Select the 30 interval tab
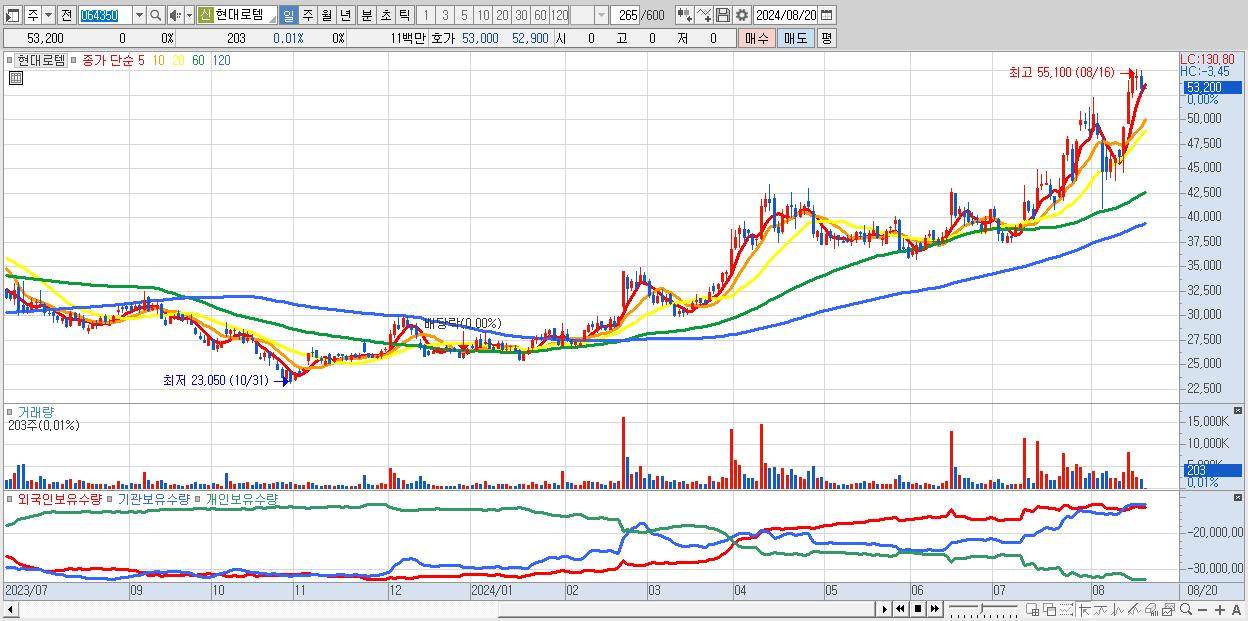Image resolution: width=1248 pixels, height=621 pixels. tap(521, 15)
